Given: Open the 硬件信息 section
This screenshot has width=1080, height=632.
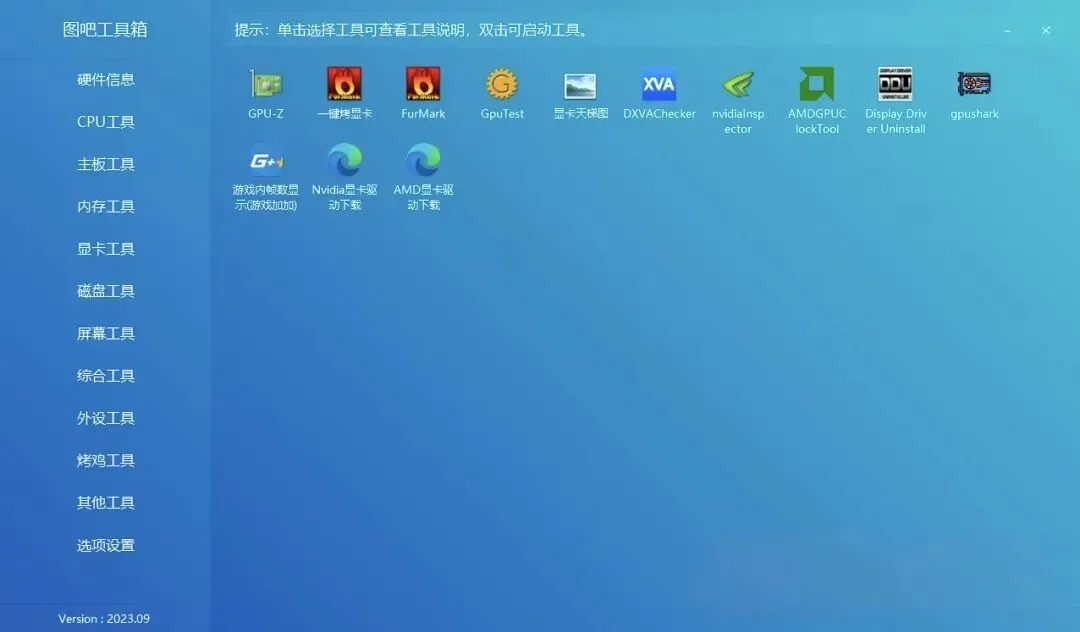Looking at the screenshot, I should (x=105, y=79).
